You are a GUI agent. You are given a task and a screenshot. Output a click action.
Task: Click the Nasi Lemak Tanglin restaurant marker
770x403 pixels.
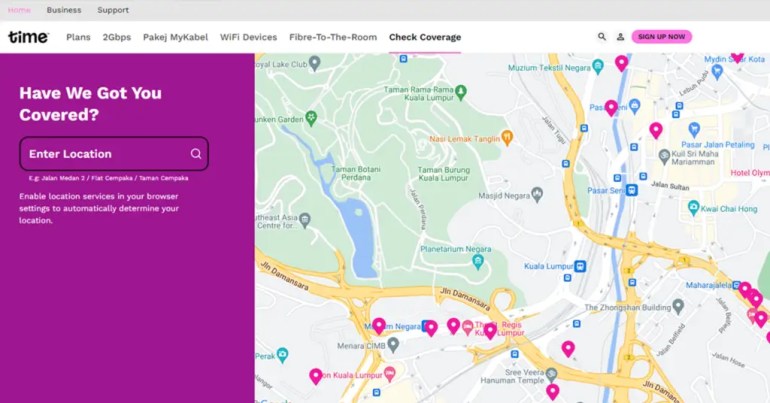point(507,138)
